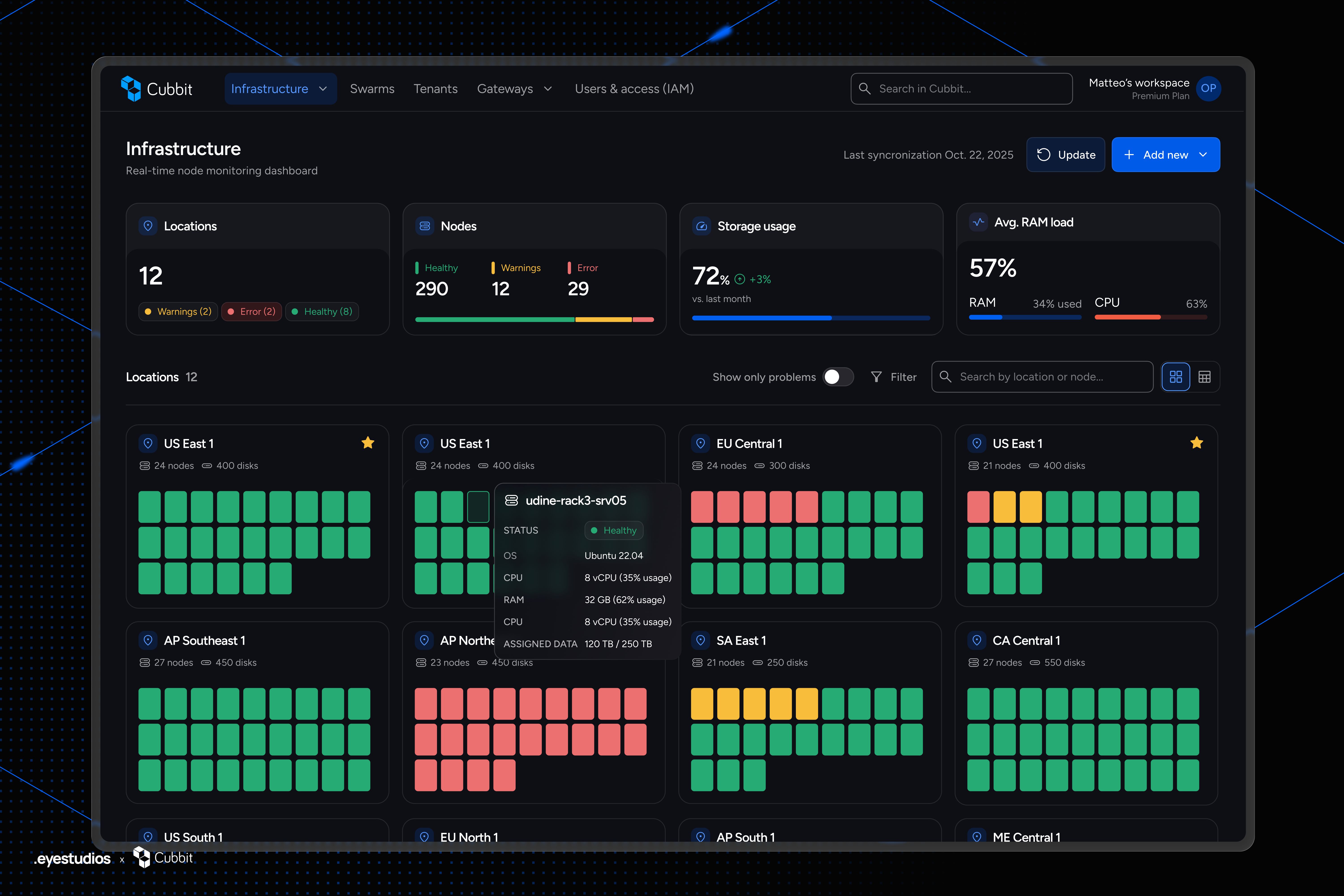Filter by Error (2) chip

[x=251, y=311]
